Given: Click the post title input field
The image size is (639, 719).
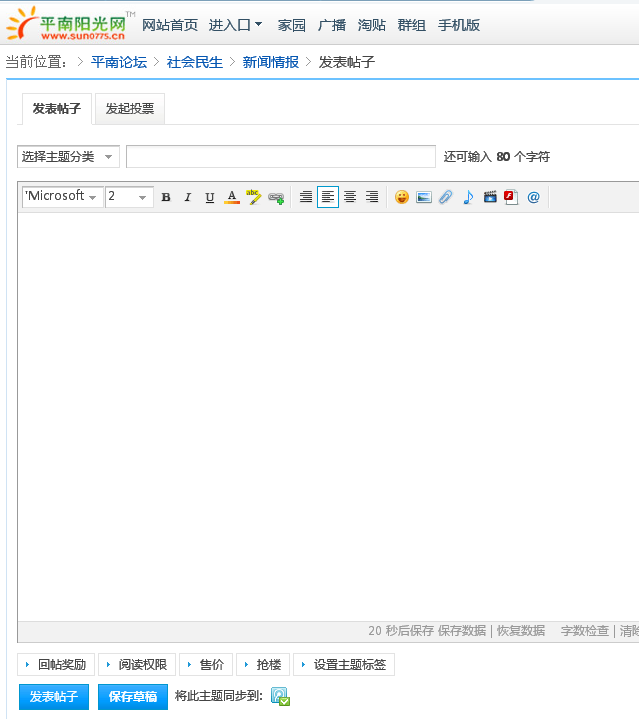Looking at the screenshot, I should (x=280, y=157).
